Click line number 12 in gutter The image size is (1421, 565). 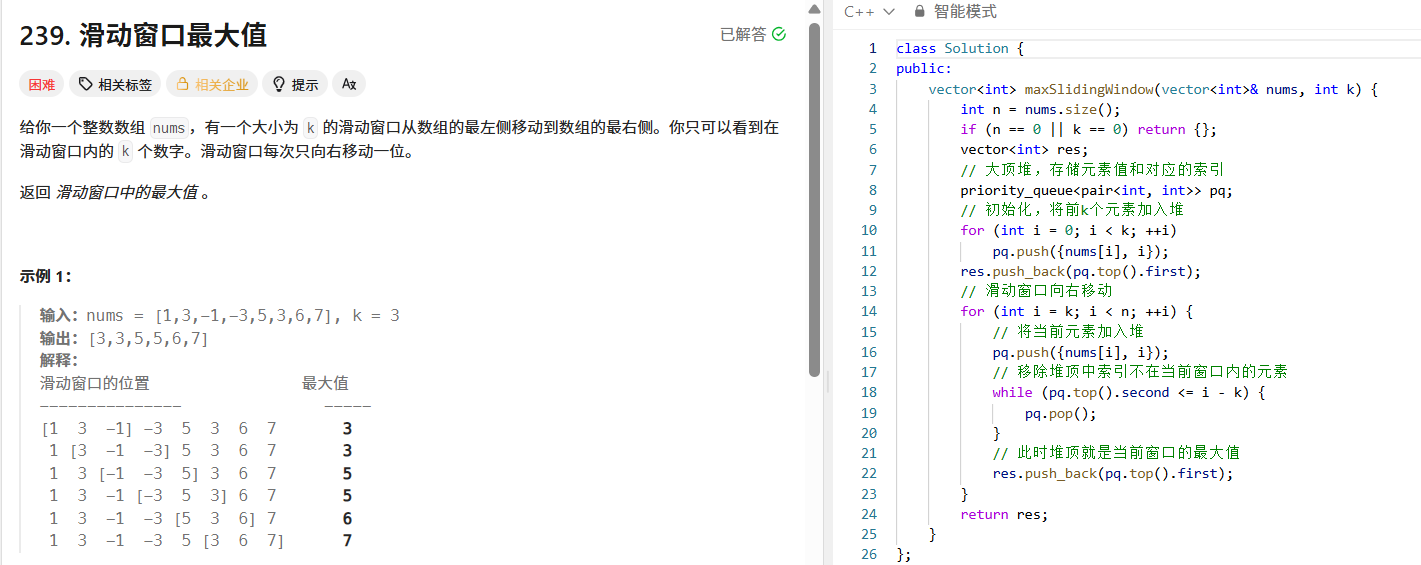[x=868, y=271]
